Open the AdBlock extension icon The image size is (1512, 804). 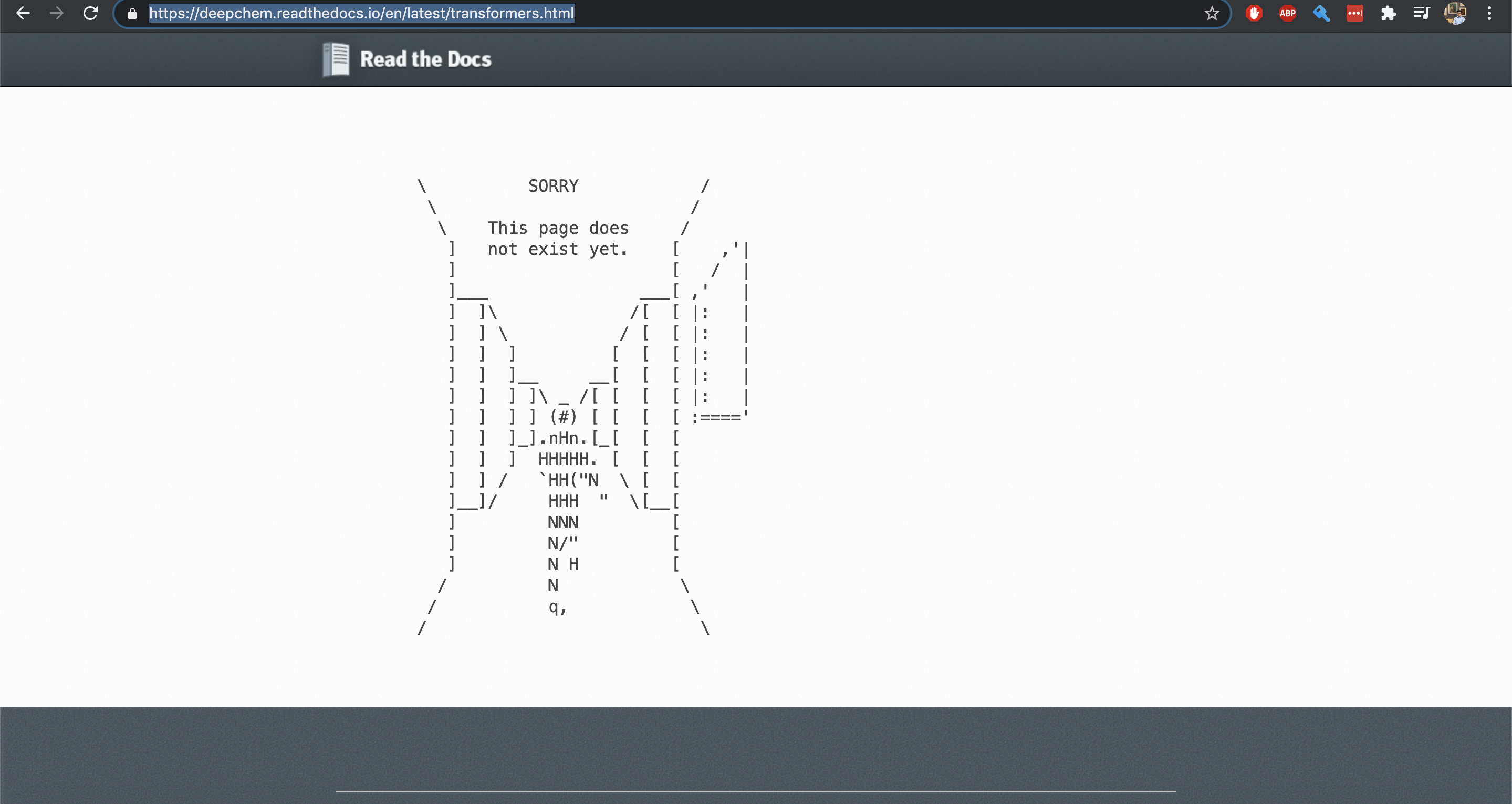[x=1254, y=13]
